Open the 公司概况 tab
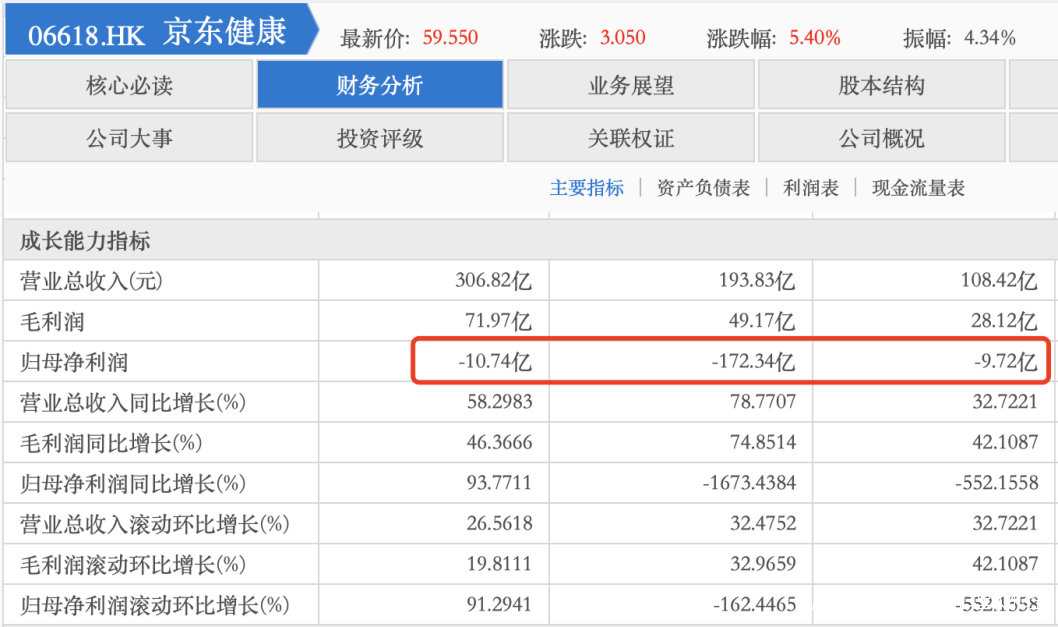The height and width of the screenshot is (627, 1058). coord(882,138)
